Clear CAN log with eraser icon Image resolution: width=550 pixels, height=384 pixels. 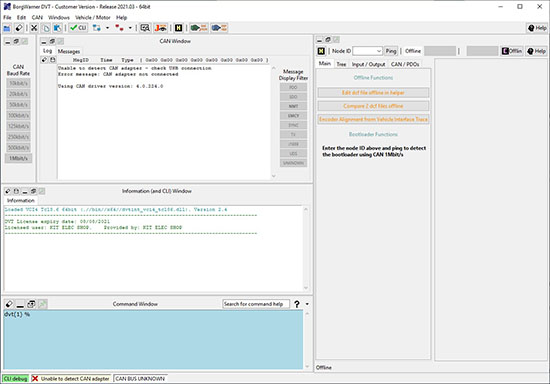(x=44, y=60)
